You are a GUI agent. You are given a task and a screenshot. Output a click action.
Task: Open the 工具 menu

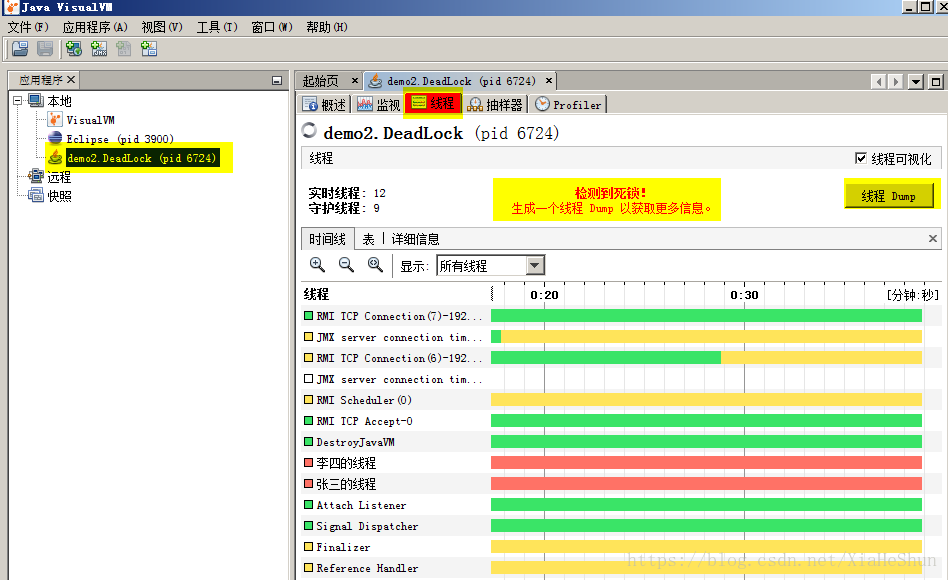(x=217, y=27)
